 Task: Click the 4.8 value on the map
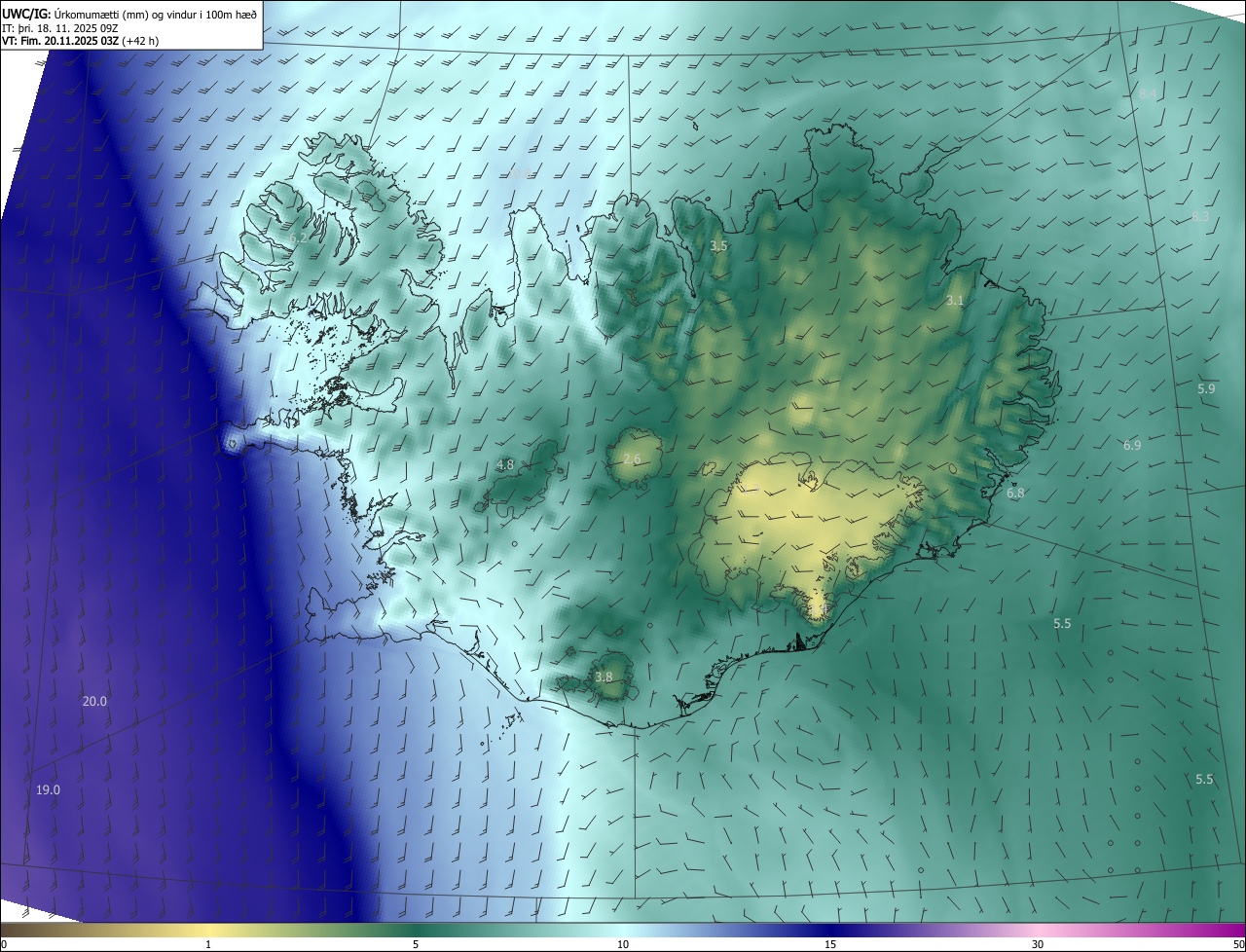click(505, 464)
